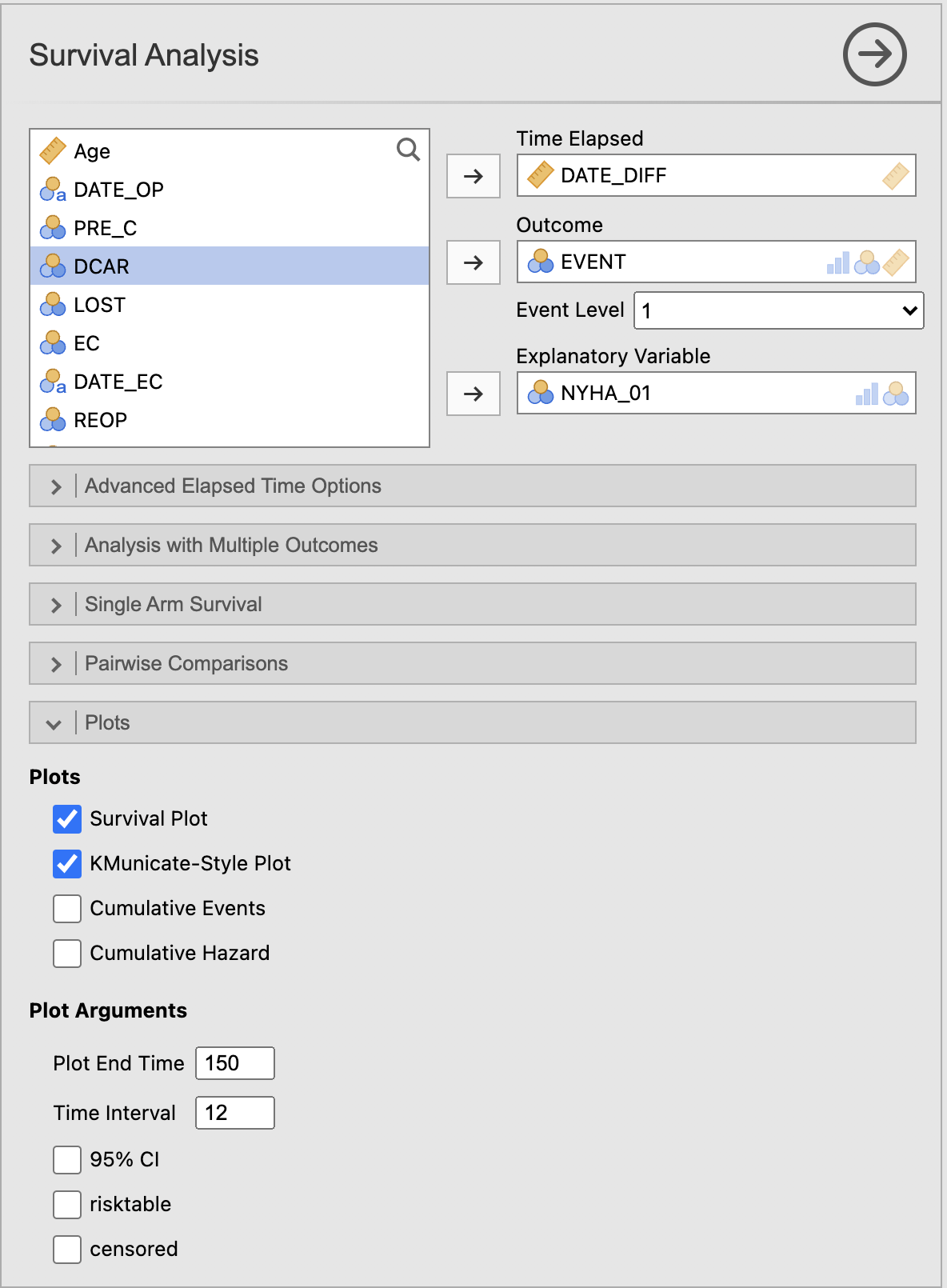Click arrow button to assign Time Elapsed
The height and width of the screenshot is (1288, 947).
(473, 176)
